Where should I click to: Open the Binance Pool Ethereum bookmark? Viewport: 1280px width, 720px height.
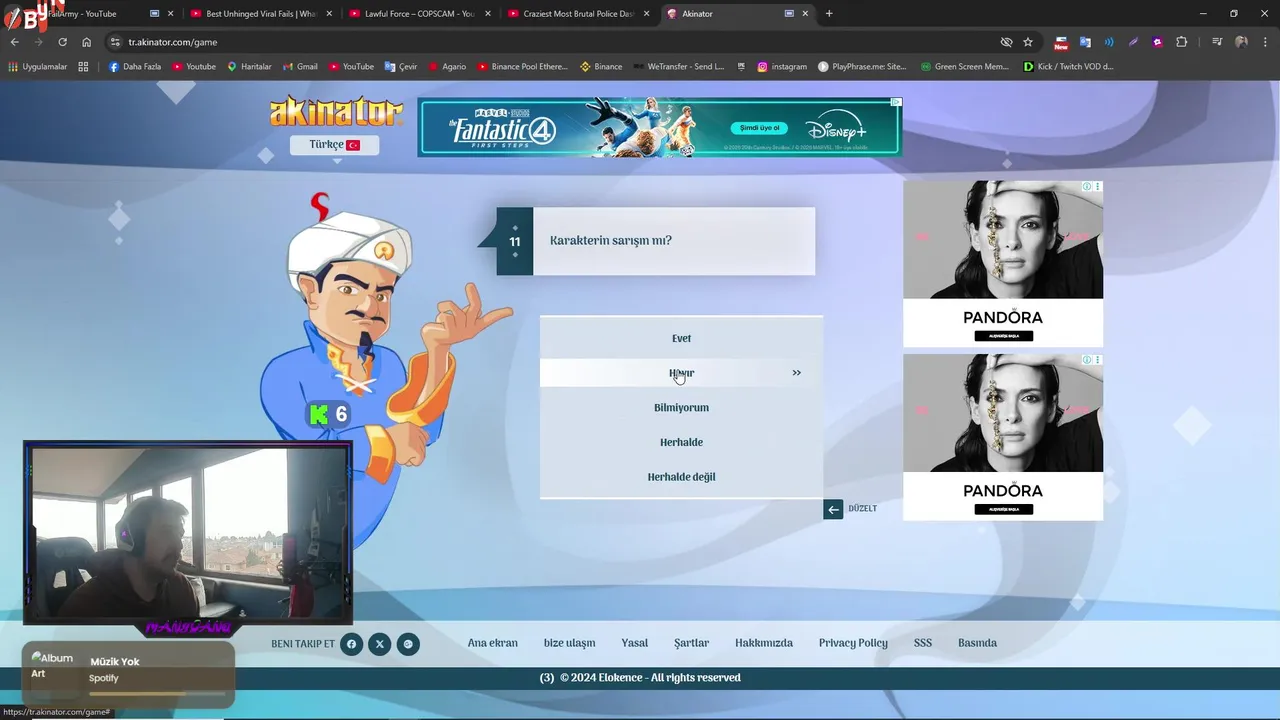[x=523, y=67]
